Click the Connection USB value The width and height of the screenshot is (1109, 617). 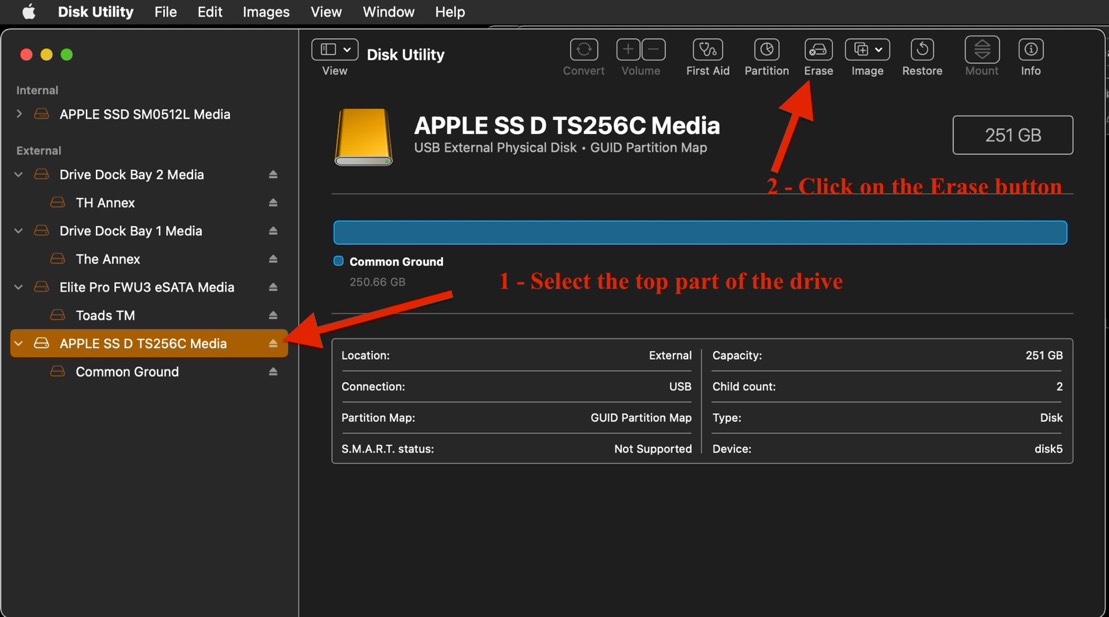point(680,386)
